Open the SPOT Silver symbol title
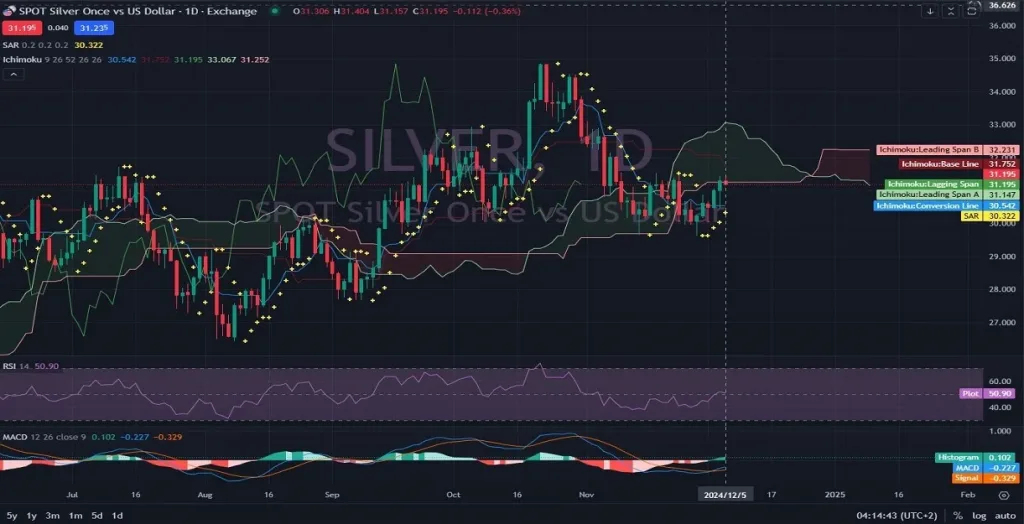The height and width of the screenshot is (524, 1024). pyautogui.click(x=138, y=11)
